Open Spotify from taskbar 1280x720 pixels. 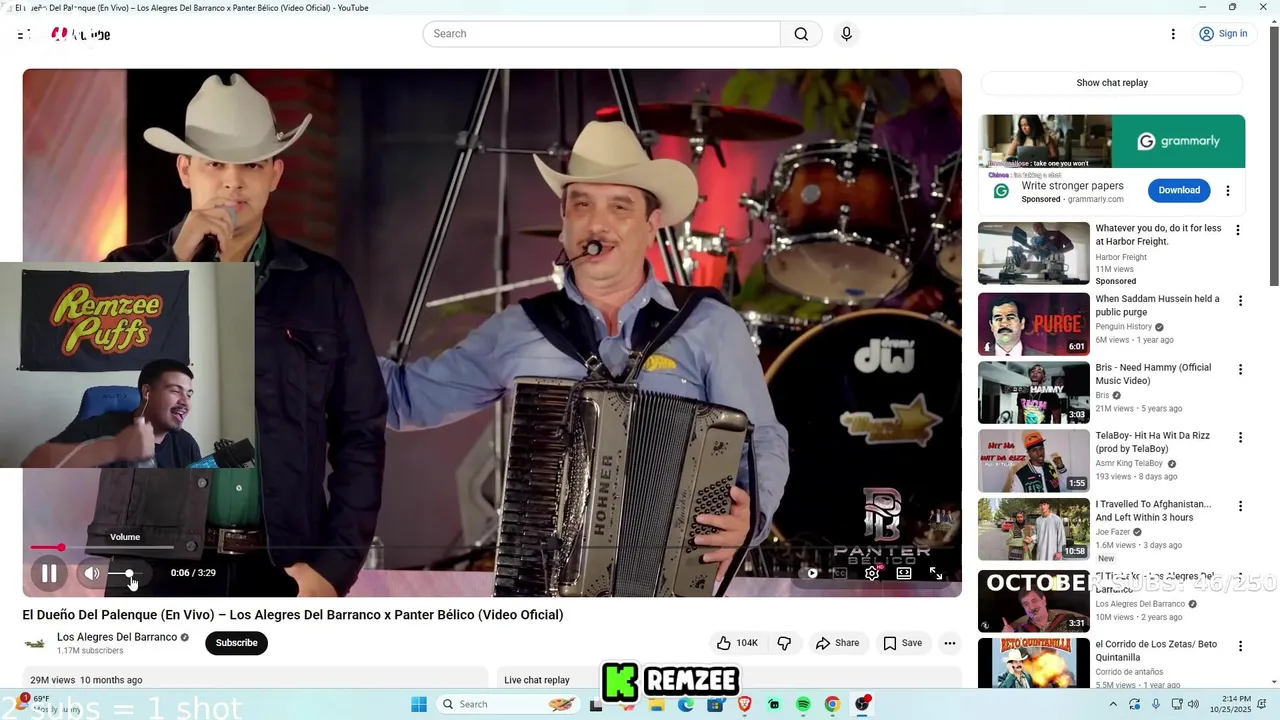tap(803, 704)
